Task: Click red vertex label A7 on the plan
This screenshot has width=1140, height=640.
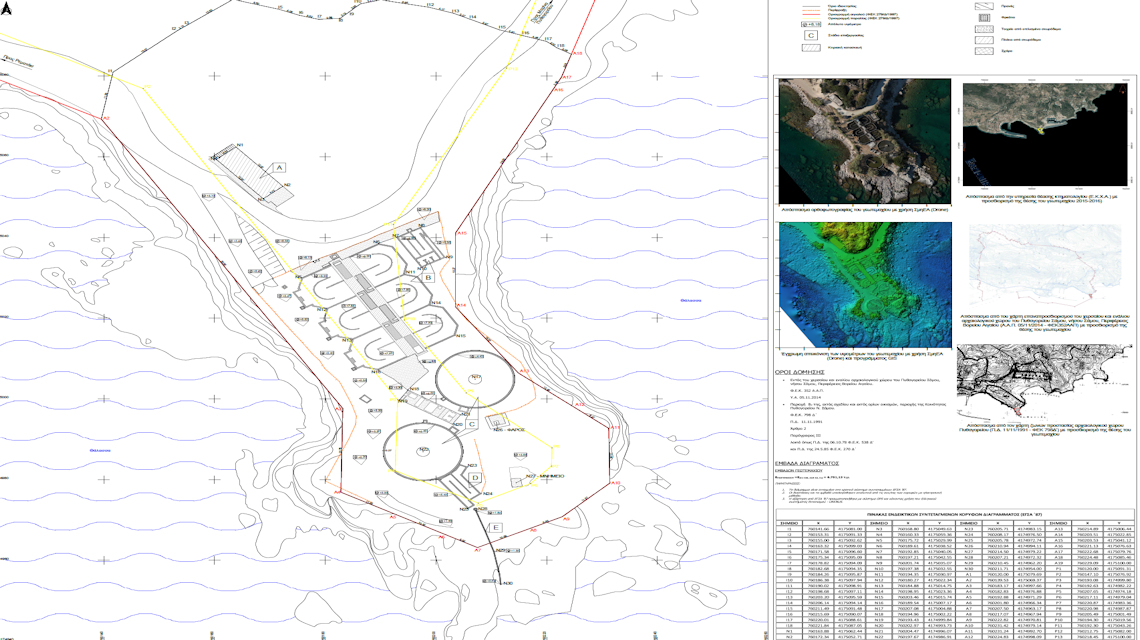Action: click(x=477, y=550)
